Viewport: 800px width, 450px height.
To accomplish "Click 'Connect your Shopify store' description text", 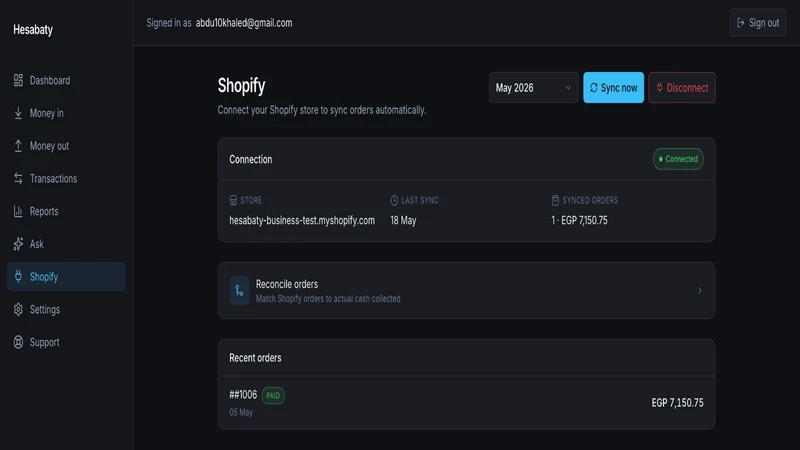I will click(322, 110).
